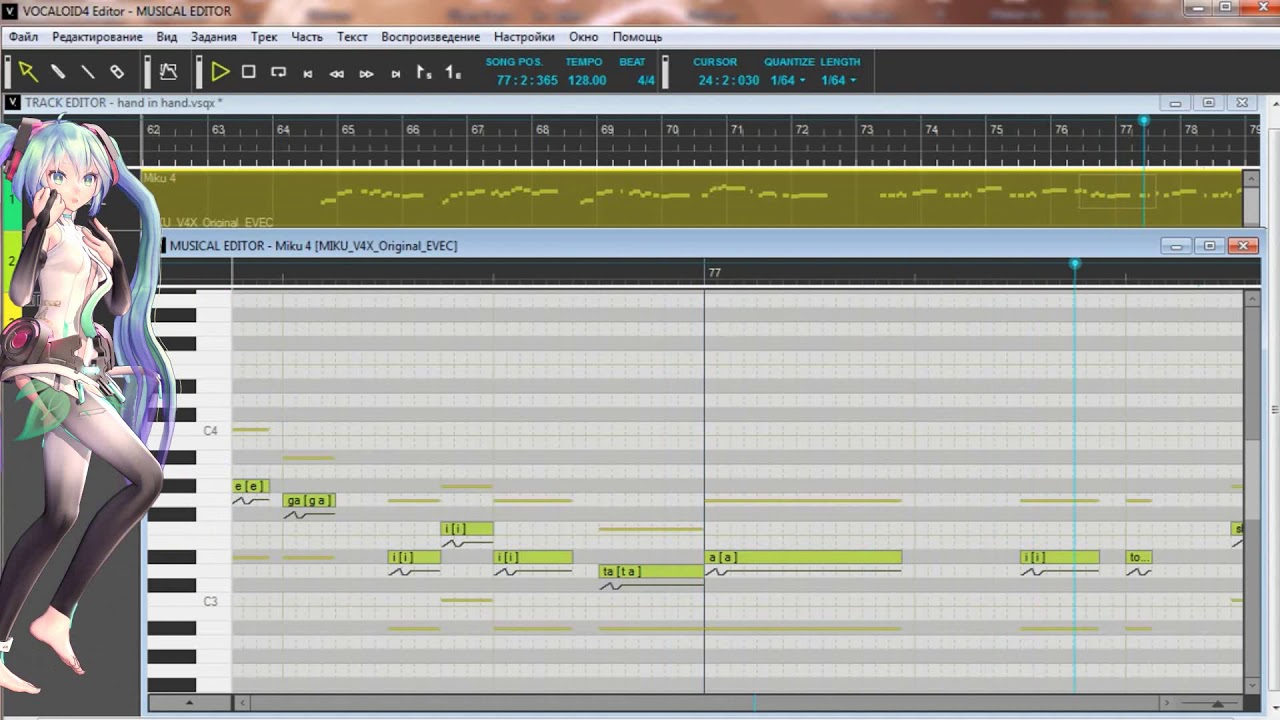Set end marker icon
The height and width of the screenshot is (720, 1280).
click(453, 72)
